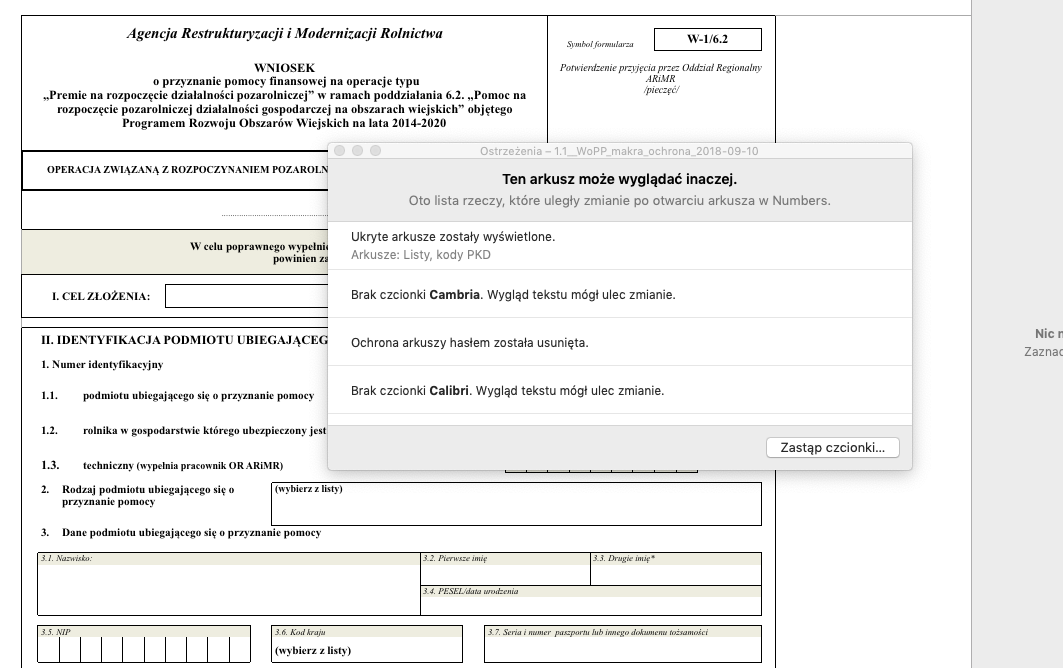Close the Ostrzeżenia warnings window
1063x668 pixels.
point(340,151)
